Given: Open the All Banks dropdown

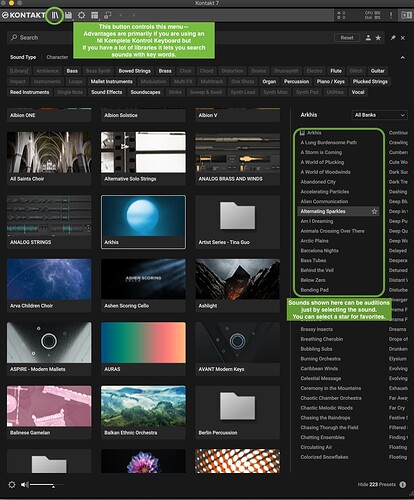Looking at the screenshot, I should [x=380, y=115].
